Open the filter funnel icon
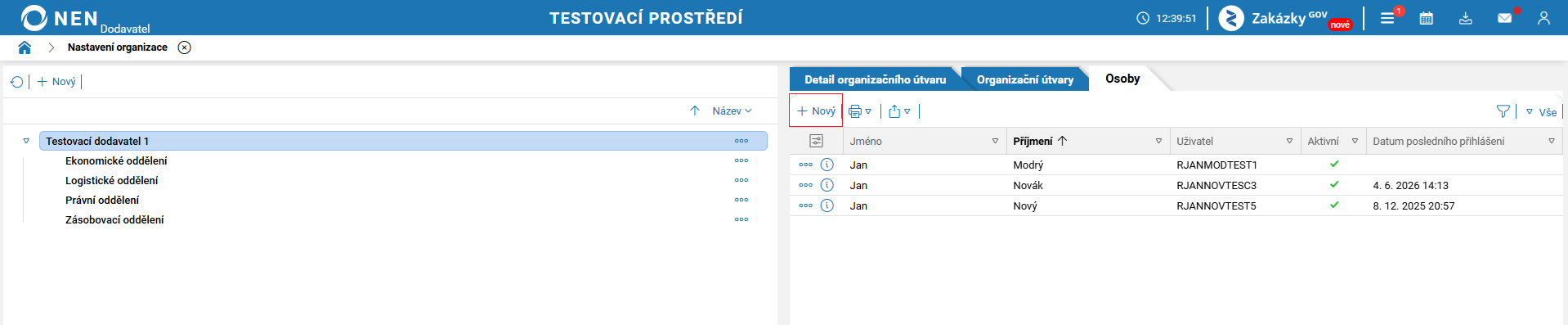1568x325 pixels. click(1503, 111)
